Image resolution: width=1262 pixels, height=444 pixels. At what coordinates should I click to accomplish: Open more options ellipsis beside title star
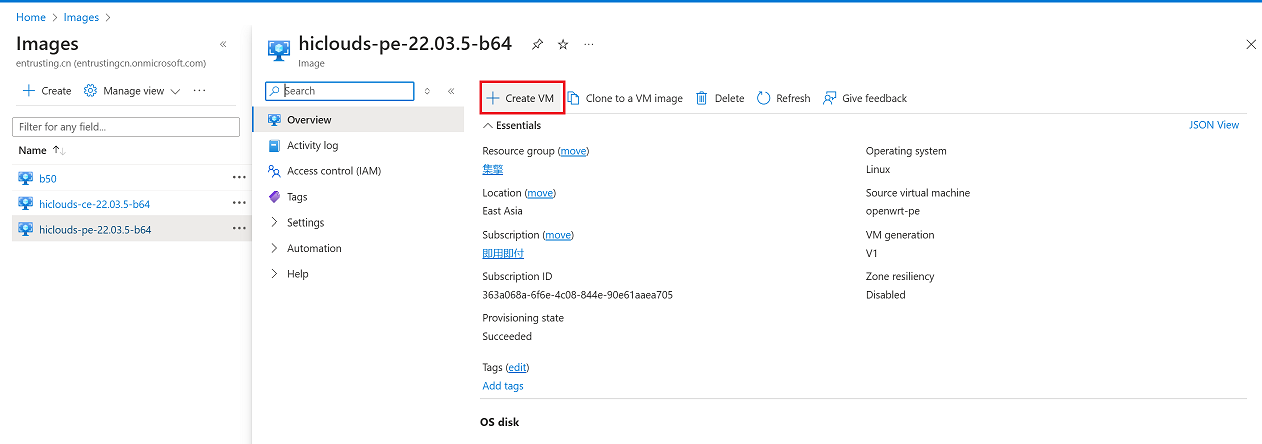[588, 45]
